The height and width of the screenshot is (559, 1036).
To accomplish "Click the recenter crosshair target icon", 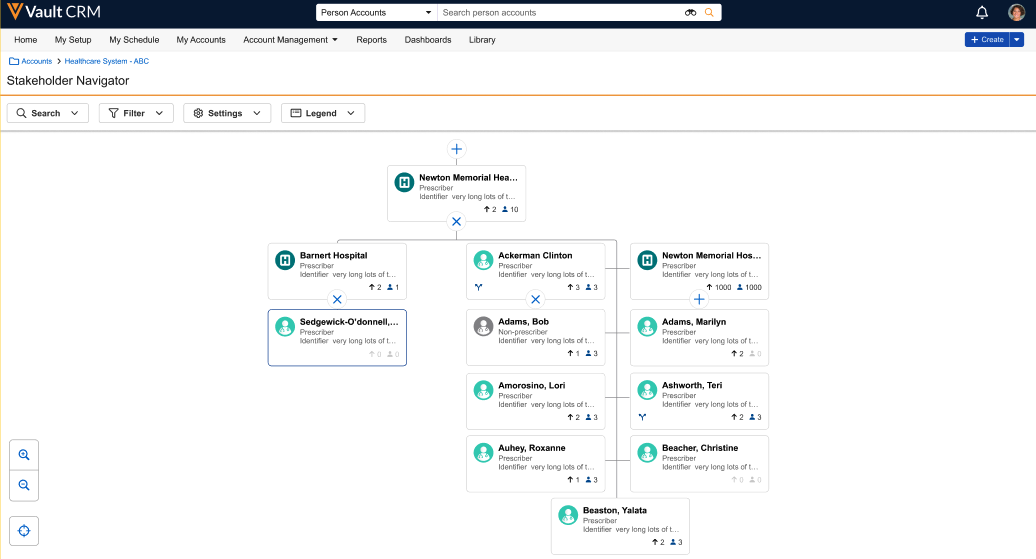I will 24,530.
